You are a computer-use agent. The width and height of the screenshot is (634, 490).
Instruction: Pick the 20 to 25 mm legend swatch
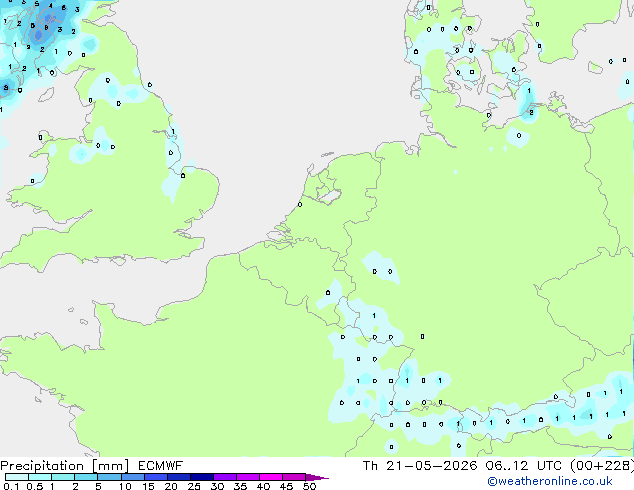[x=178, y=477]
